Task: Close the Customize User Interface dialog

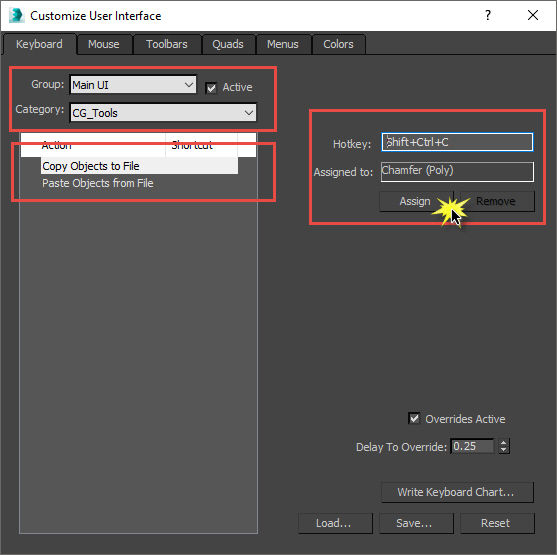Action: (532, 15)
